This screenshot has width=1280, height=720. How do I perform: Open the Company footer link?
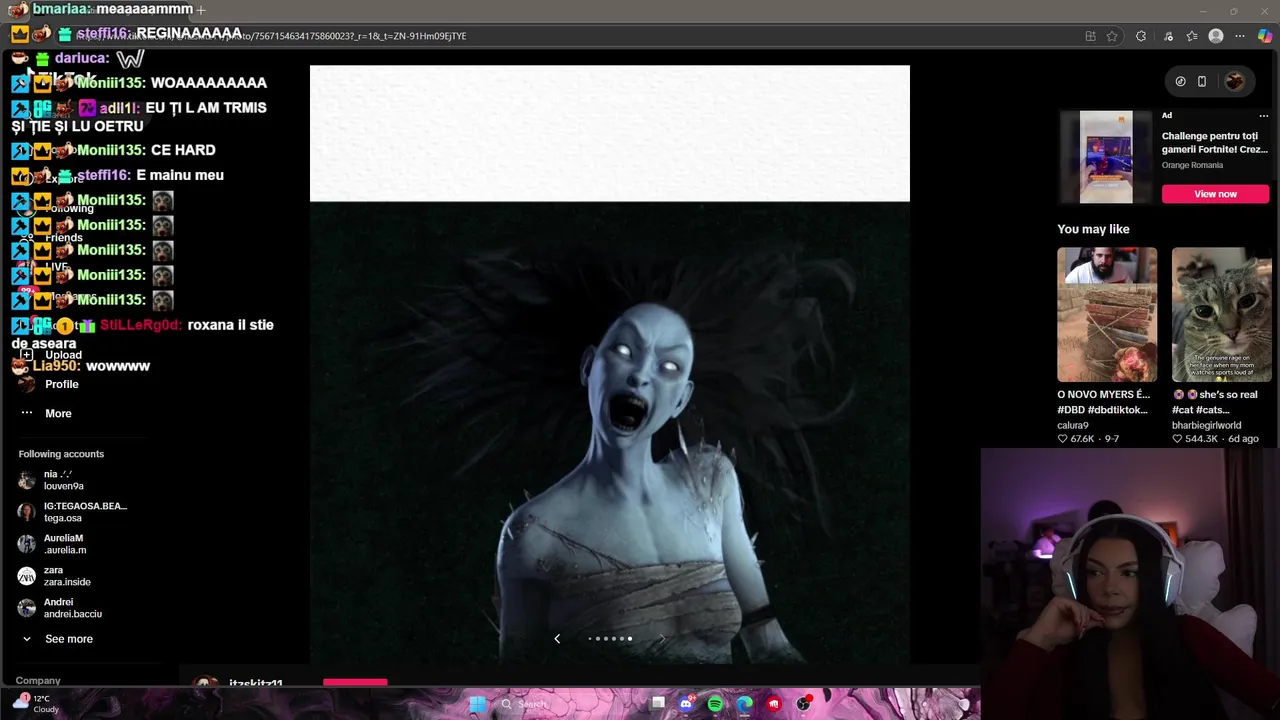point(38,681)
